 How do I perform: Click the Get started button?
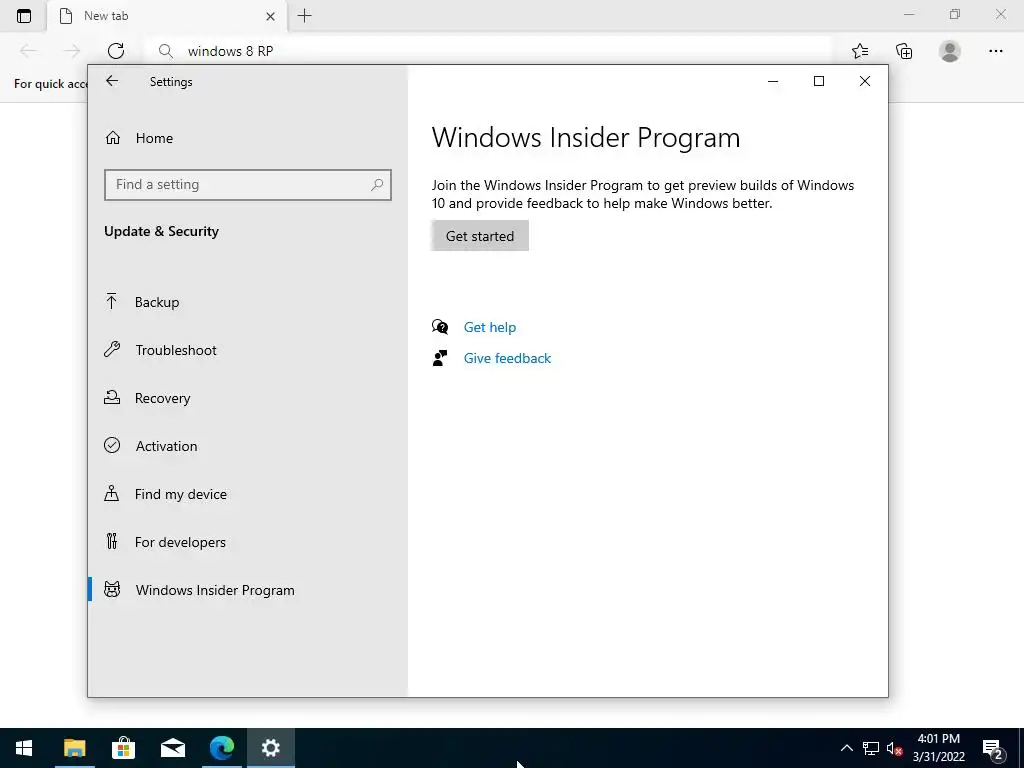pos(480,236)
